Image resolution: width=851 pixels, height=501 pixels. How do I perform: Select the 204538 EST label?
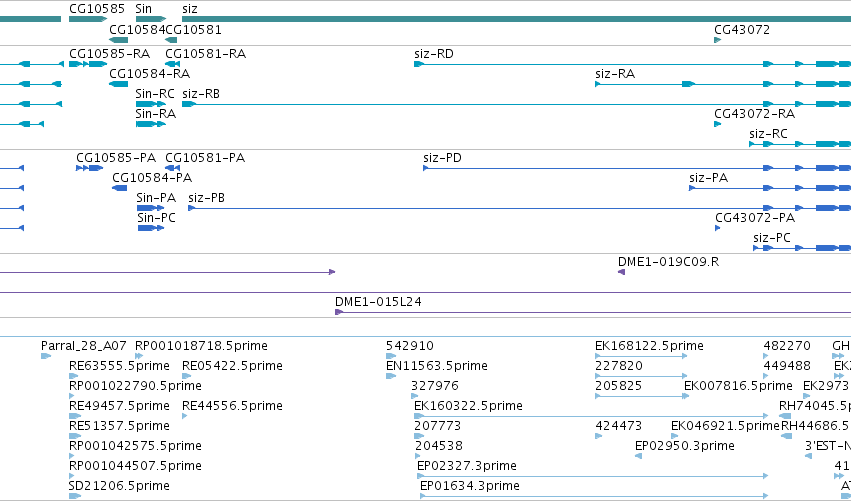pyautogui.click(x=439, y=446)
